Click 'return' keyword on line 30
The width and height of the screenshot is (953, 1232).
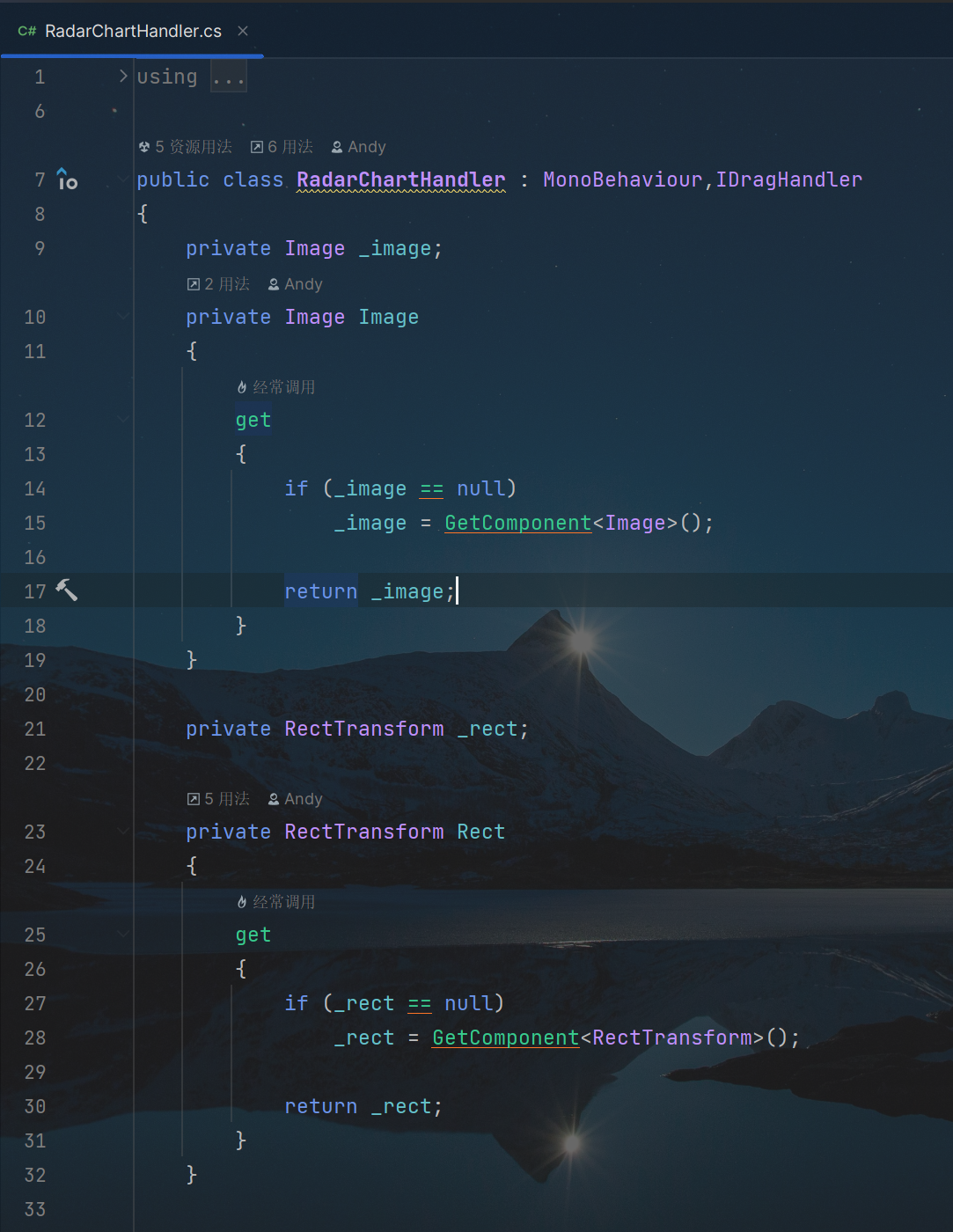click(x=320, y=1106)
